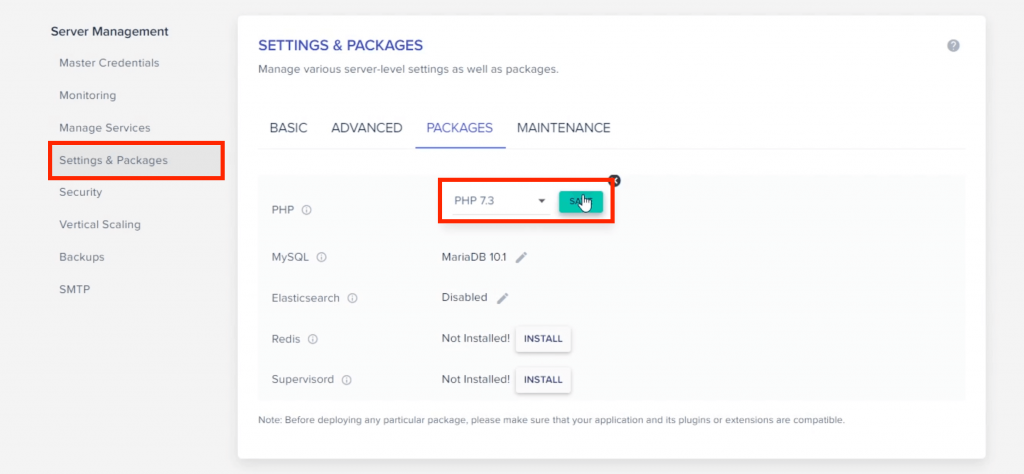
Task: Go to the Monitoring section
Action: pos(87,96)
